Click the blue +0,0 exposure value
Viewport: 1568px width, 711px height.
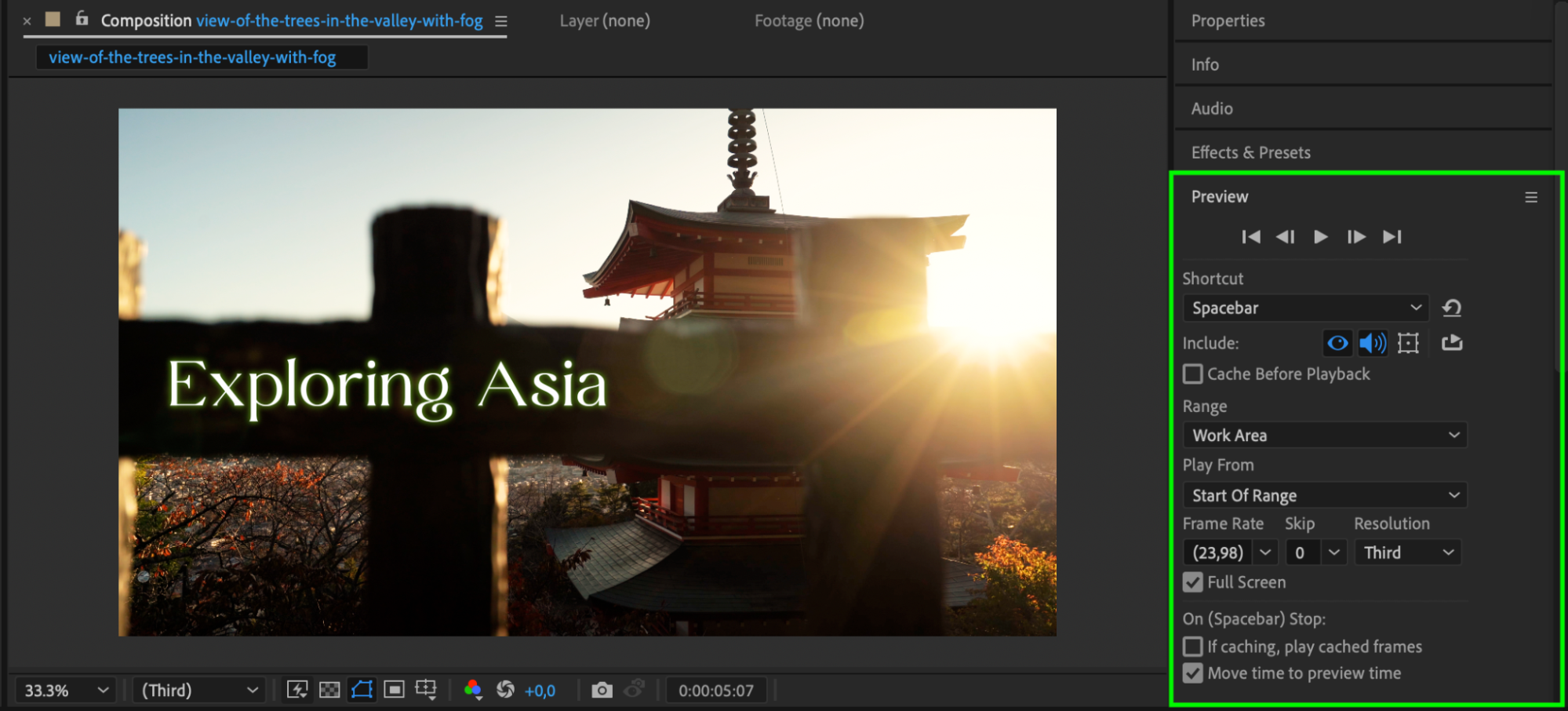pos(540,691)
